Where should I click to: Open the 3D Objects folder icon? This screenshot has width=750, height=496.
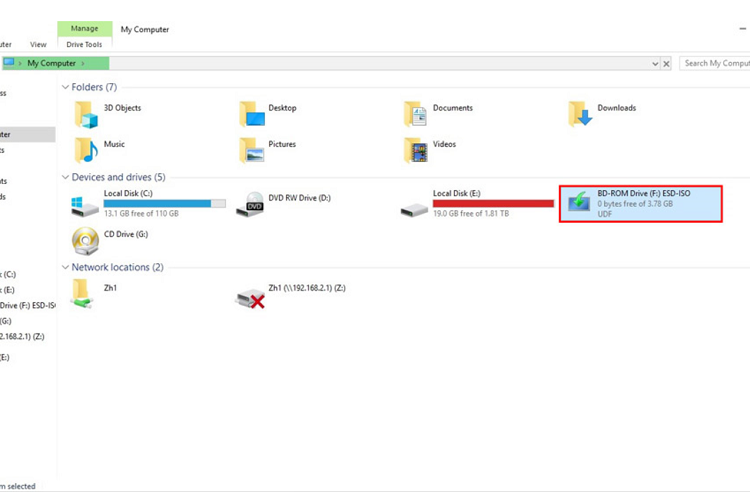point(85,114)
